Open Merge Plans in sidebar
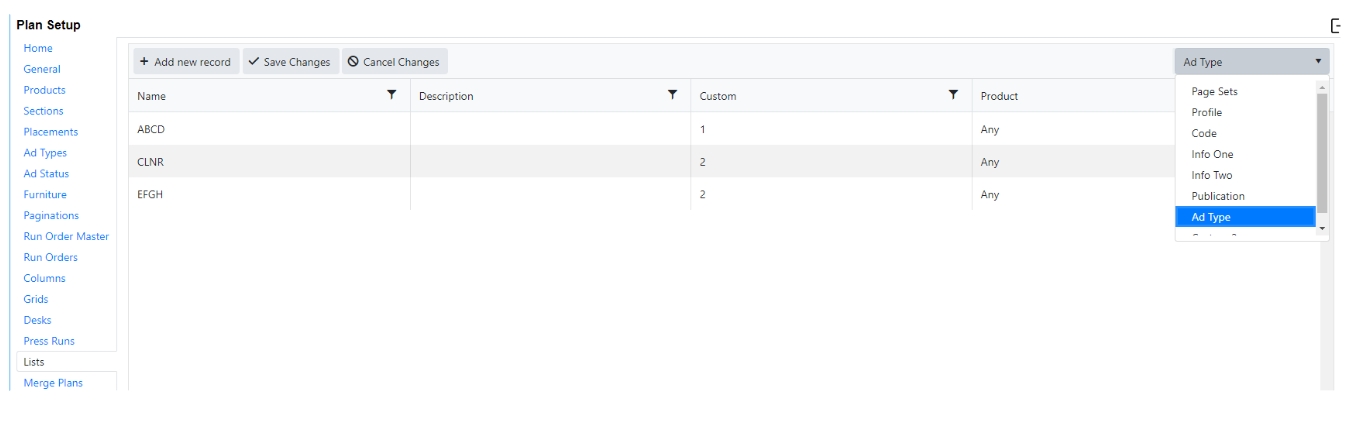This screenshot has width=1350, height=442. tap(53, 383)
